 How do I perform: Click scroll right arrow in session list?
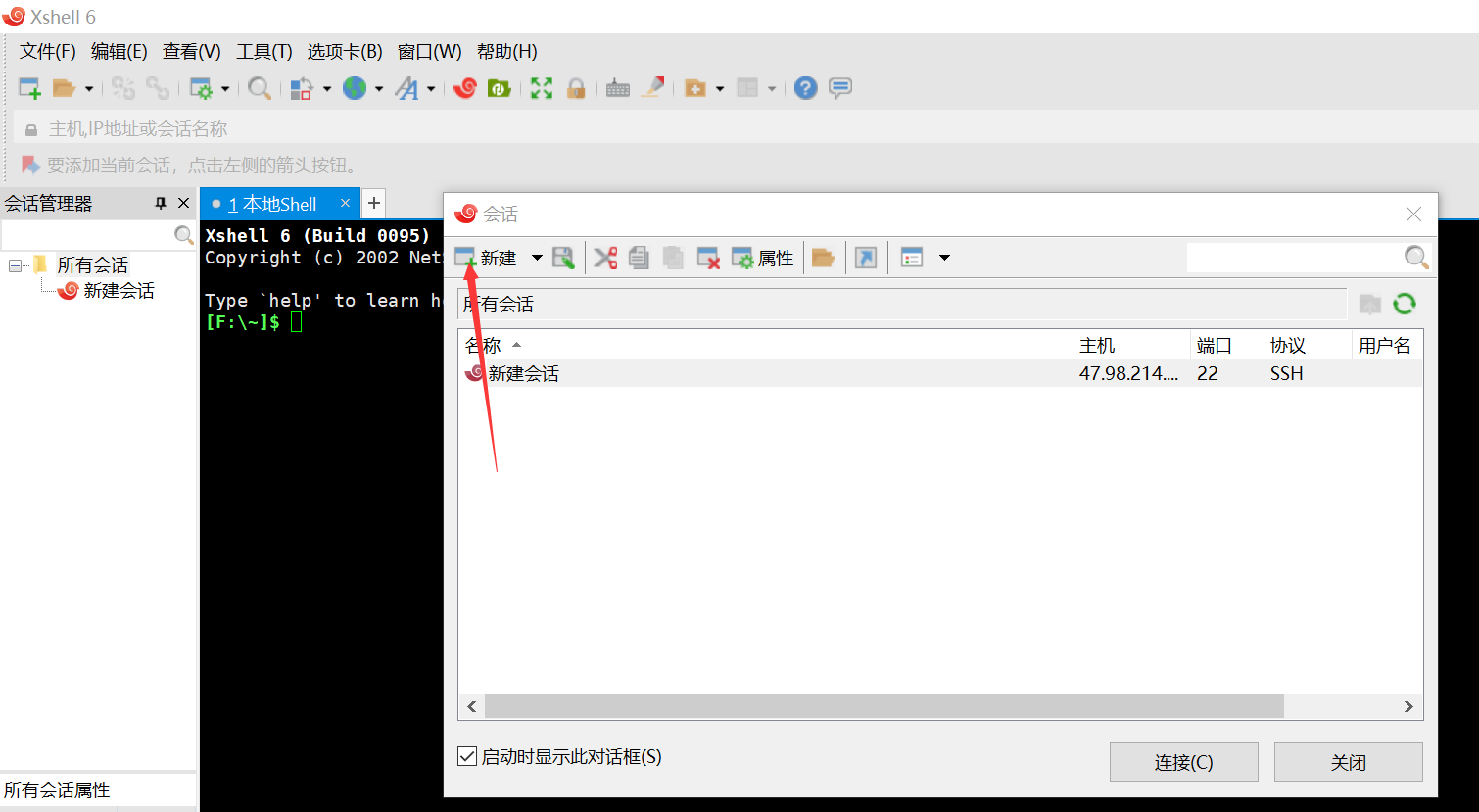[x=1408, y=706]
